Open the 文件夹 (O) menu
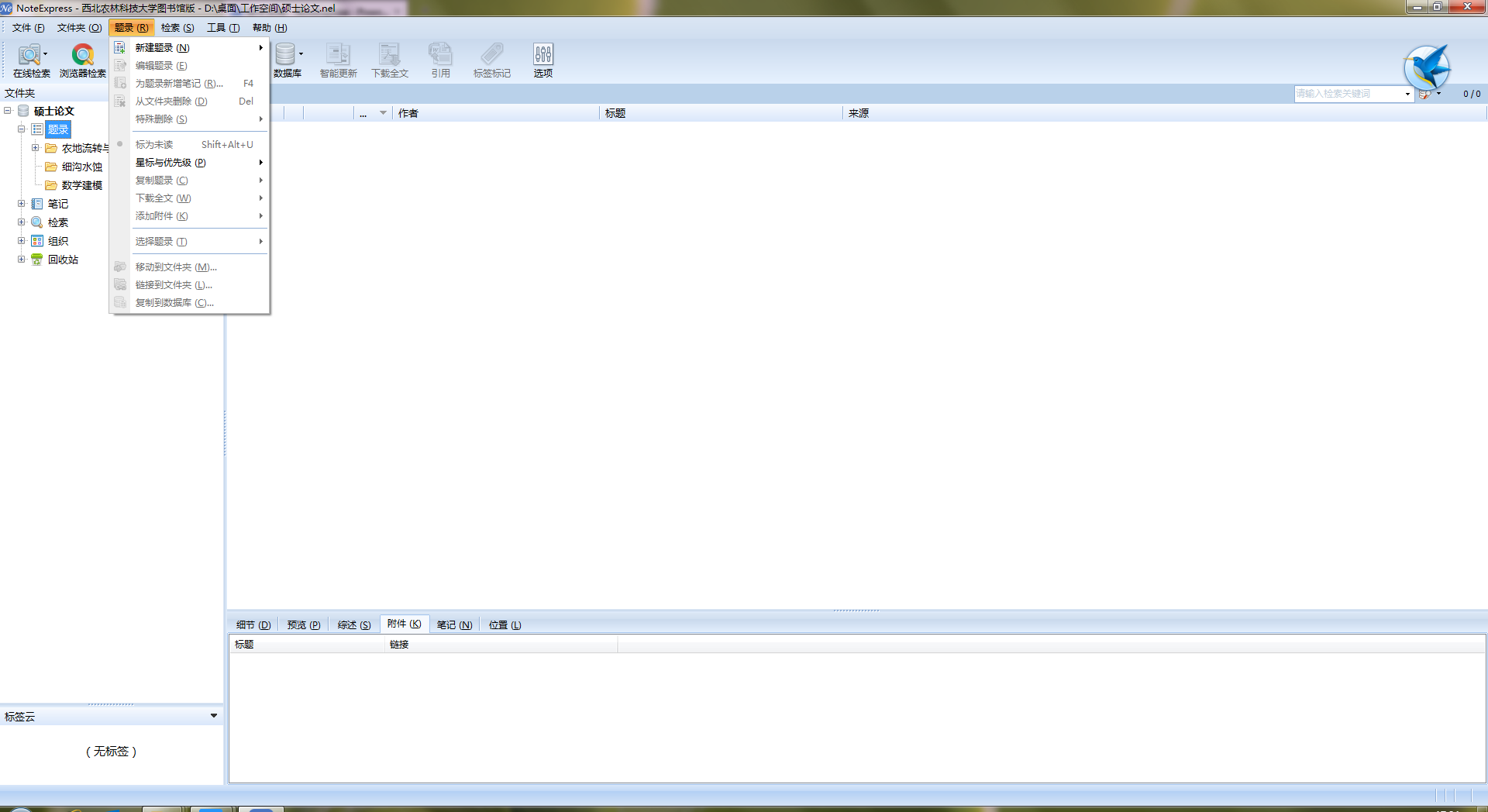Viewport: 1488px width, 812px height. click(79, 28)
